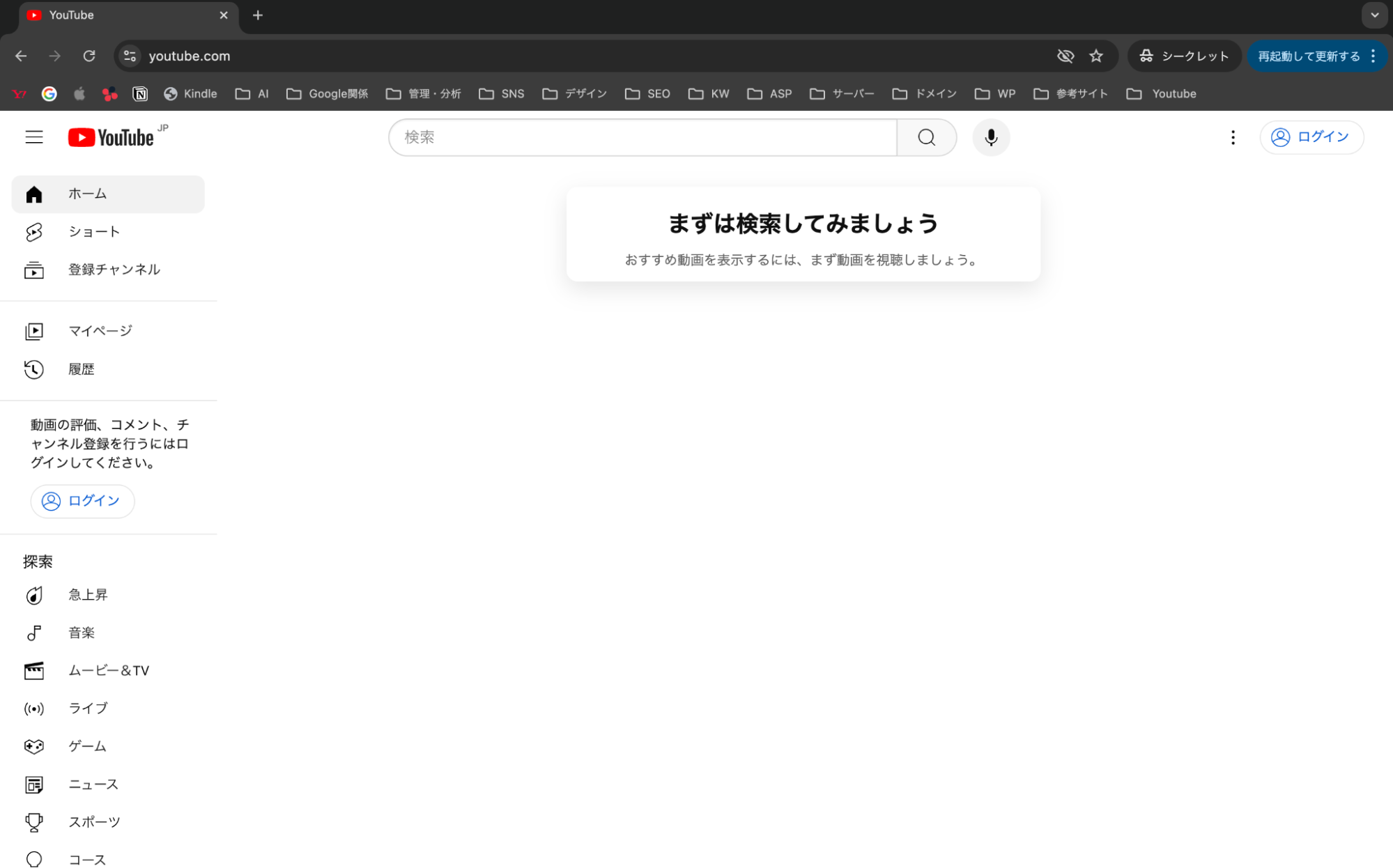This screenshot has width=1393, height=868.
Task: Open ショート (Shorts) in the sidebar
Action: coord(94,232)
